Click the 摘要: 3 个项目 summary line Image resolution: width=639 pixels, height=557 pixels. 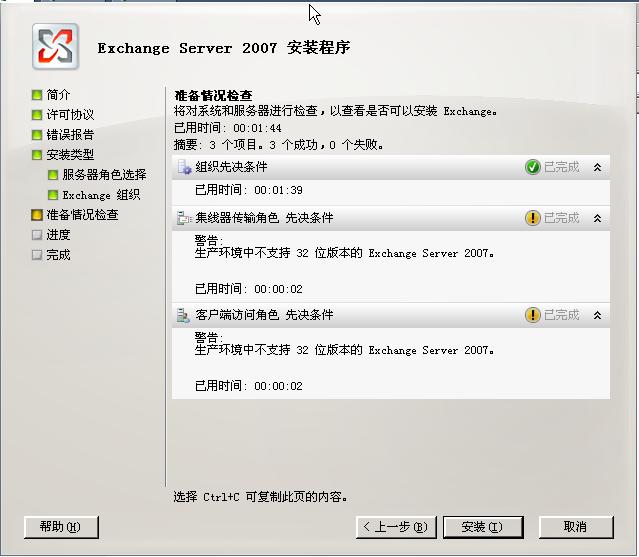[x=278, y=145]
